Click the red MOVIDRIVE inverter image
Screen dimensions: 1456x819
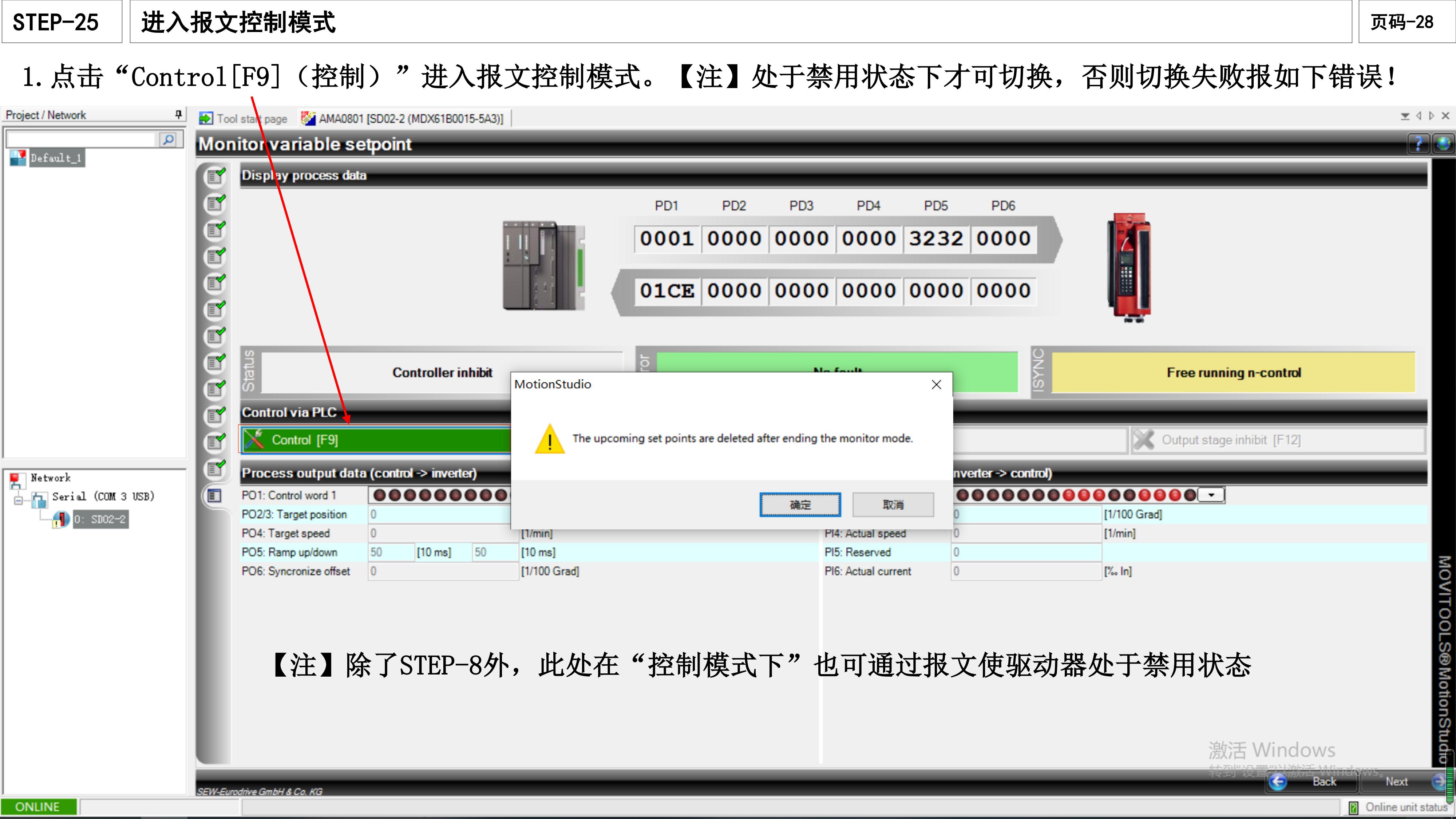[x=1129, y=268]
